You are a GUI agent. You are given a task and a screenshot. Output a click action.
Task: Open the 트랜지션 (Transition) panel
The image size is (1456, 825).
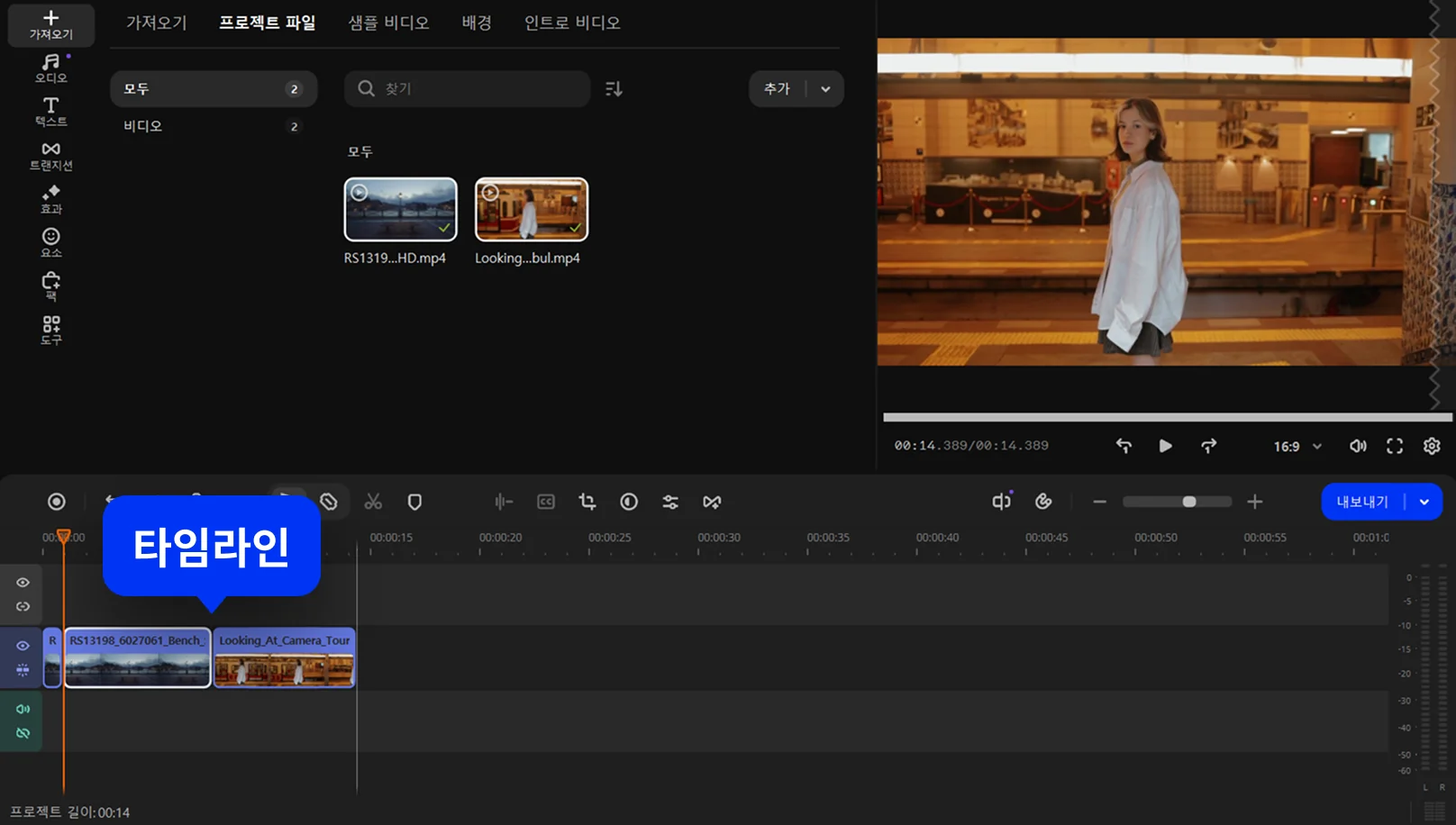coord(50,155)
